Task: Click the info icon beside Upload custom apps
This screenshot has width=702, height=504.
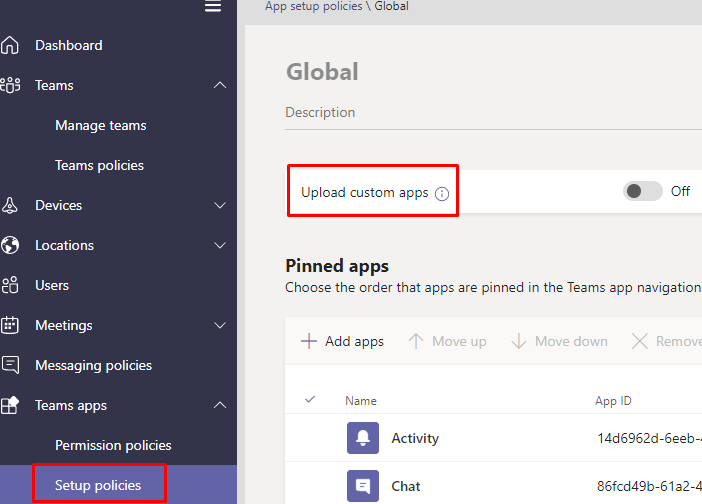Action: coord(442,194)
